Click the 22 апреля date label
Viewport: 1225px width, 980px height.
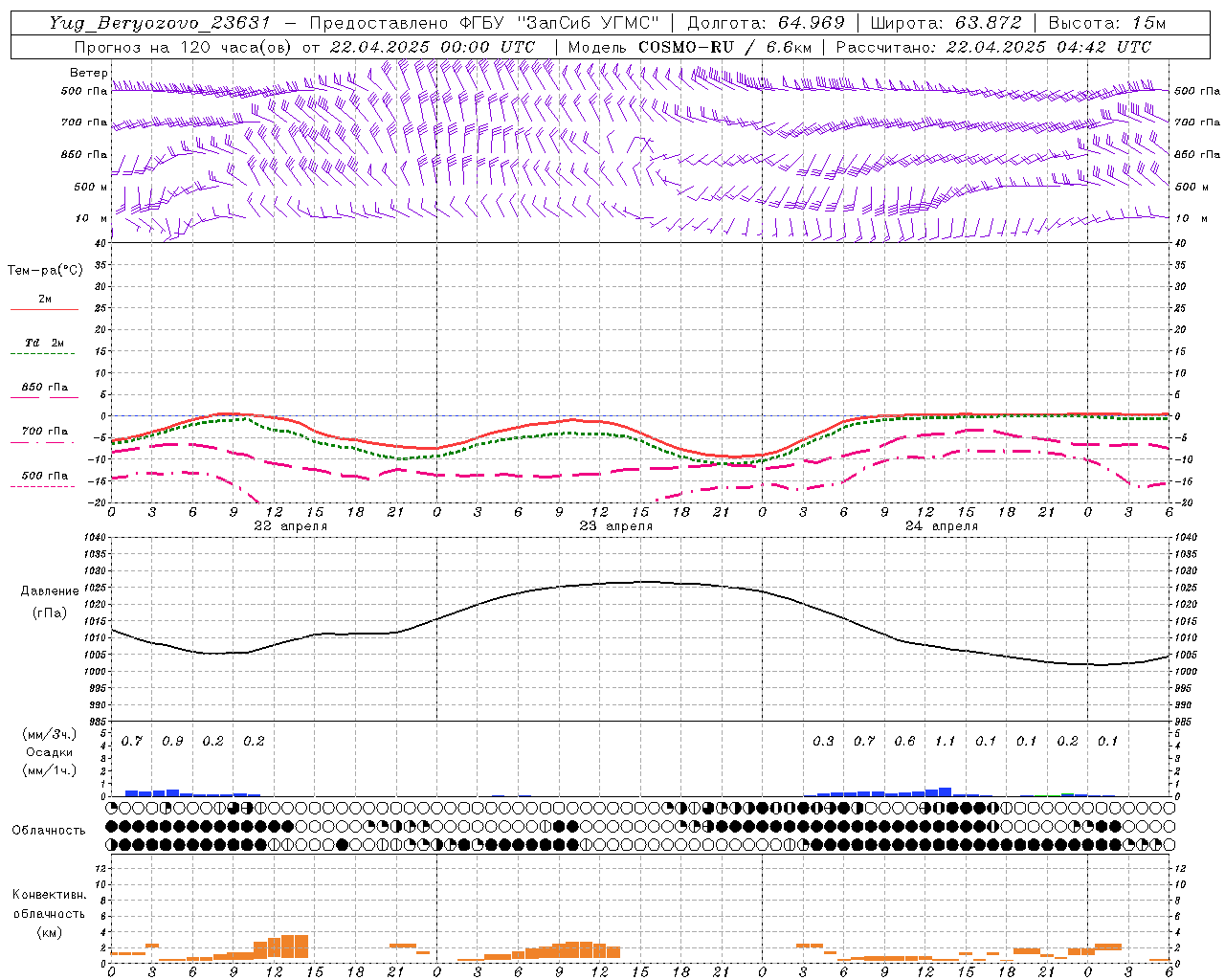[290, 526]
